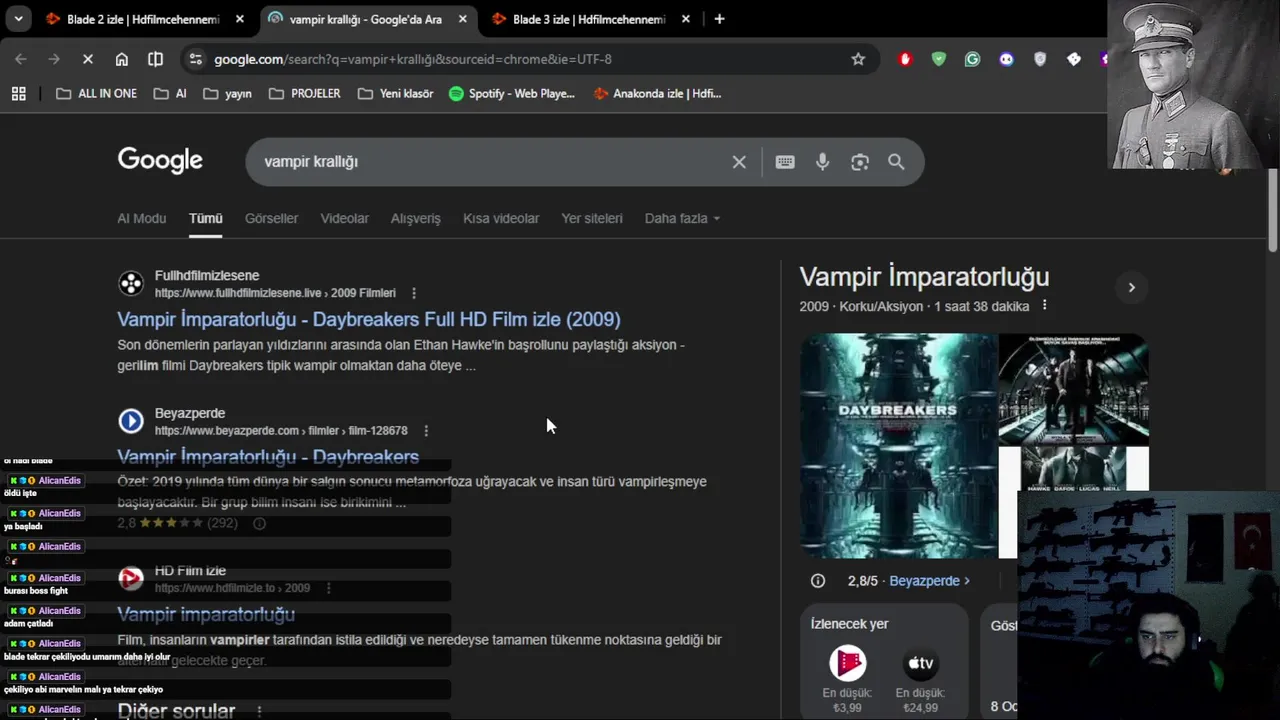Start voice search with microphone
Viewport: 1280px width, 720px height.
pyautogui.click(x=822, y=162)
